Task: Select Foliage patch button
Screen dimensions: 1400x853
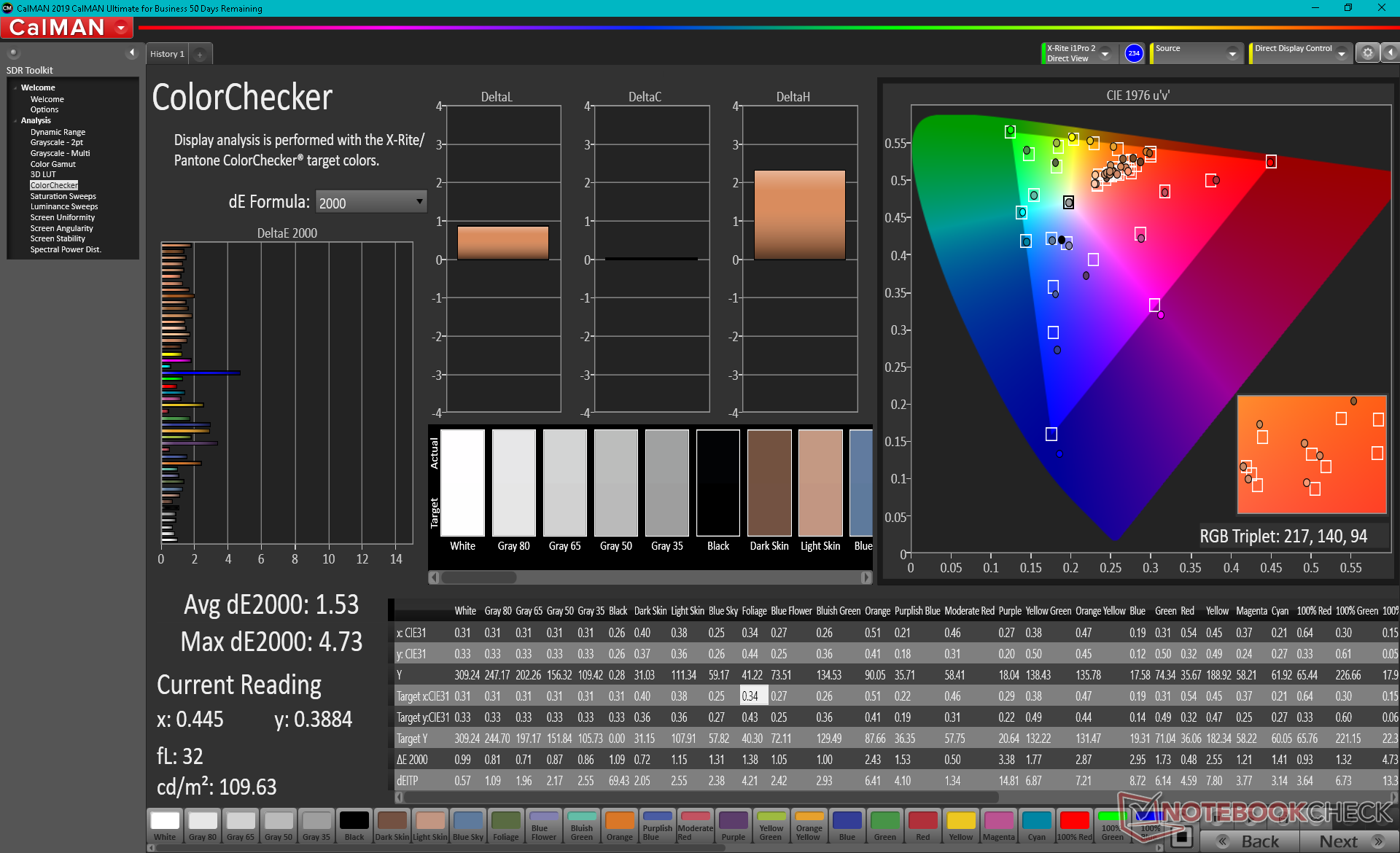Action: click(x=506, y=826)
